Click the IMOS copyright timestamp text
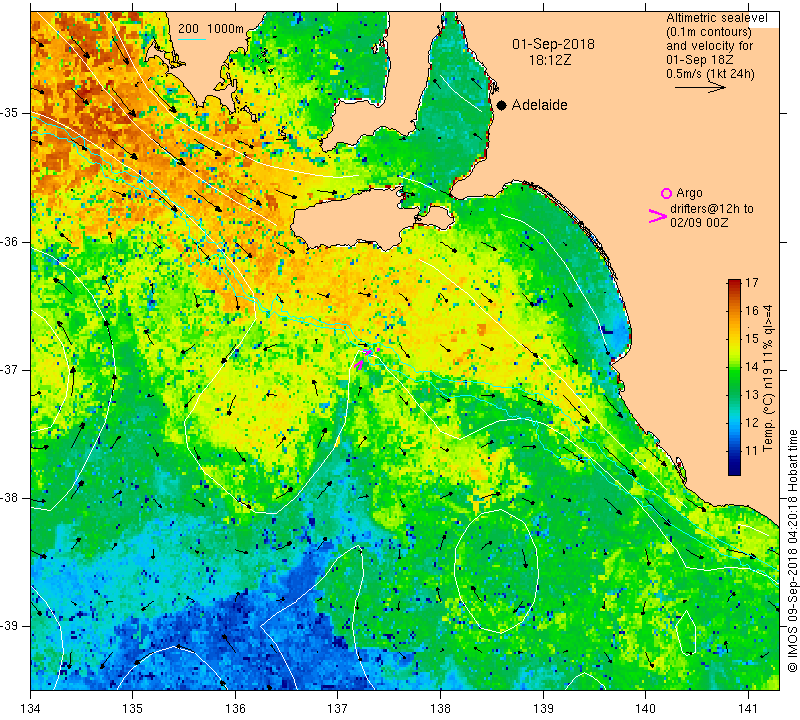The image size is (800, 720). point(792,551)
